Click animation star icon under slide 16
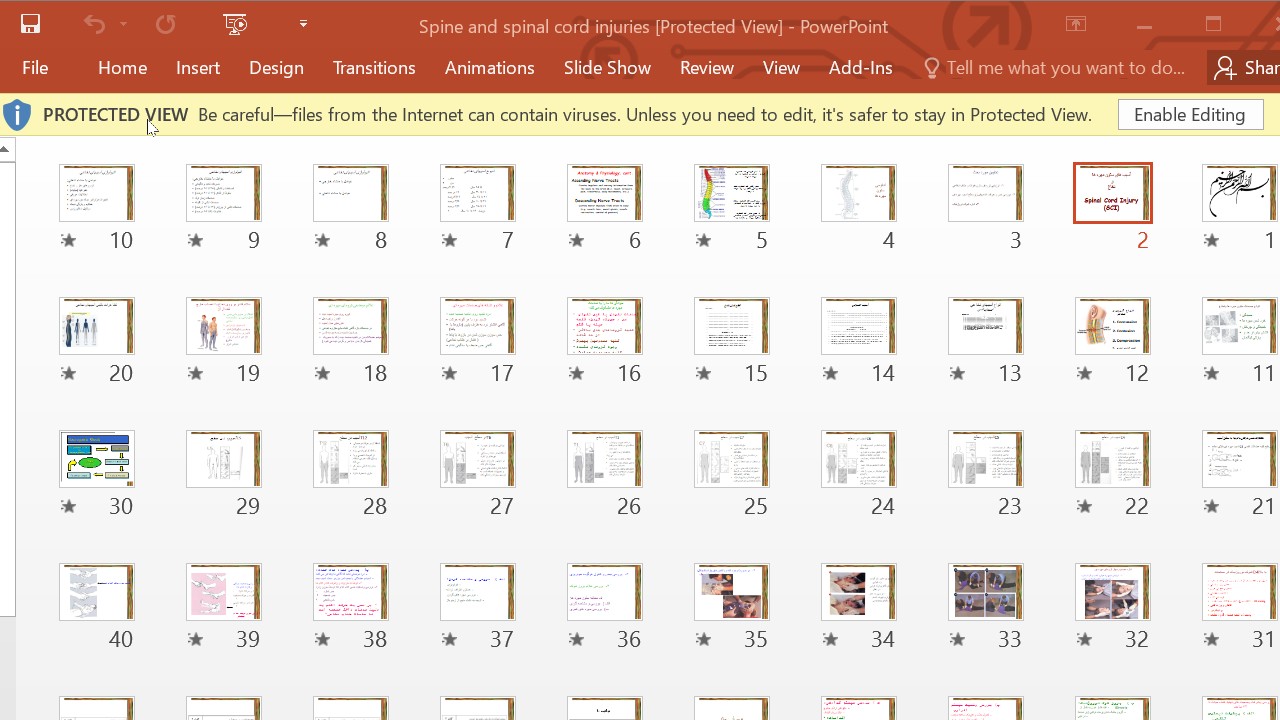1280x720 pixels. tap(576, 373)
